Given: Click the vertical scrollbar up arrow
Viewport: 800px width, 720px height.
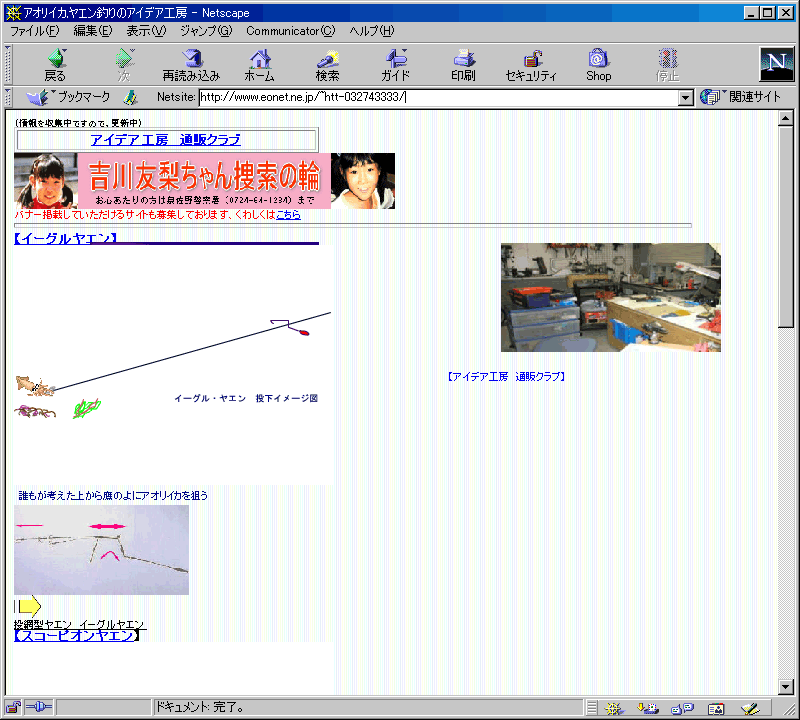Looking at the screenshot, I should (786, 118).
